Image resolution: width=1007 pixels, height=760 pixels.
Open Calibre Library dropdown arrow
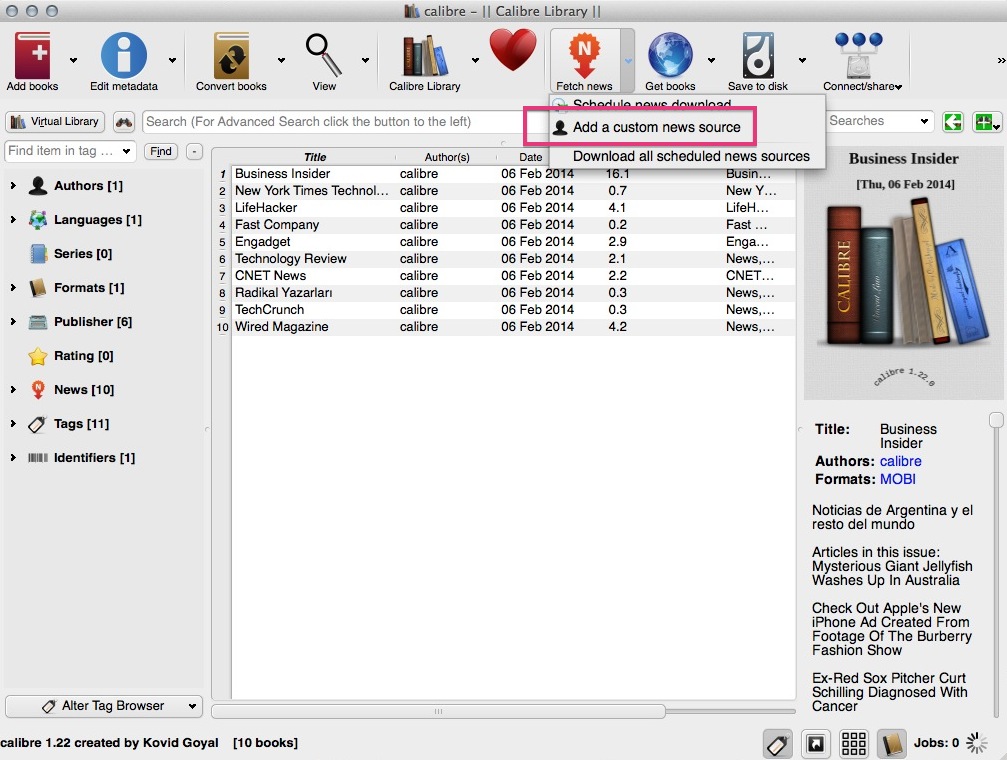click(x=475, y=60)
